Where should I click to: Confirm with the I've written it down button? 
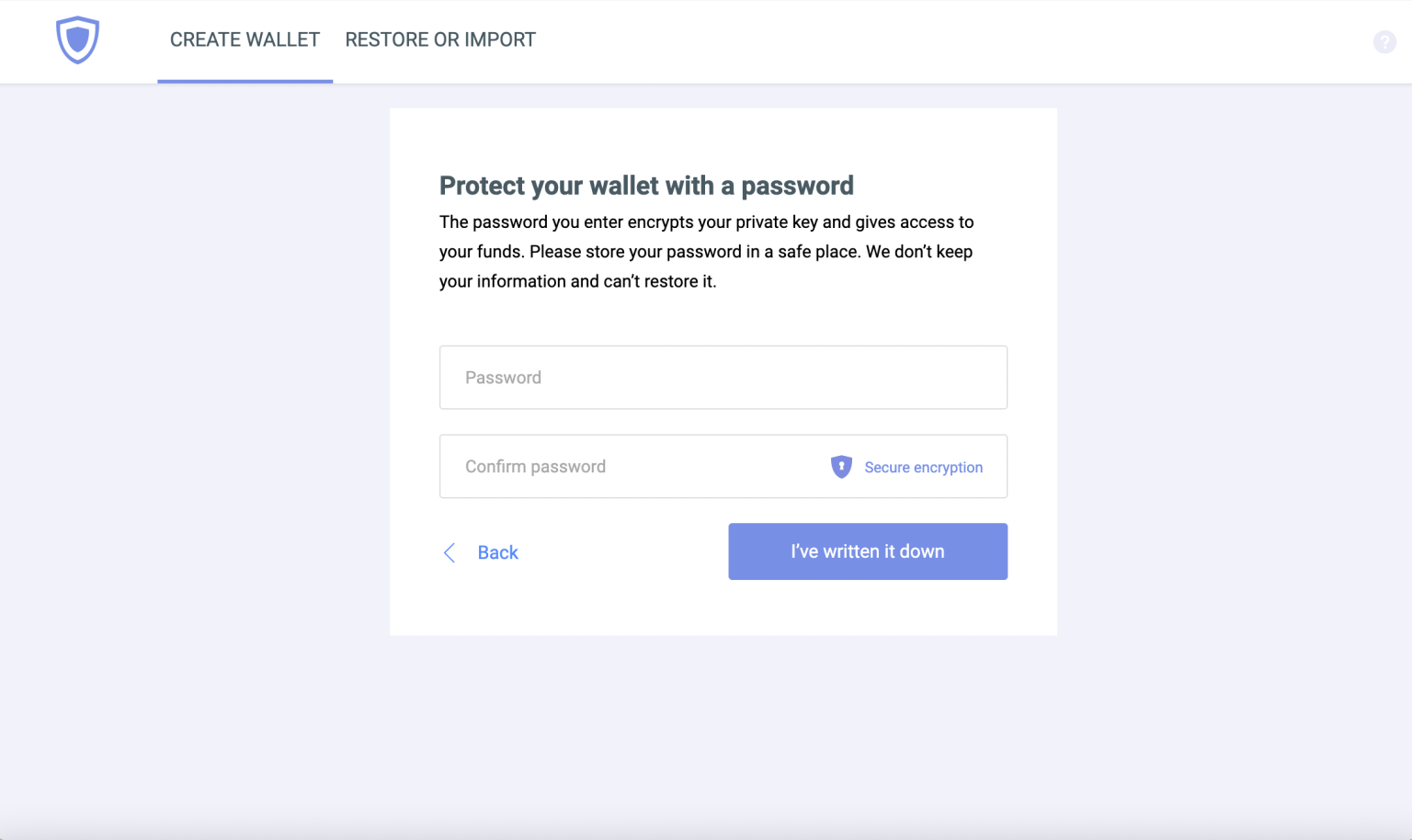tap(867, 551)
